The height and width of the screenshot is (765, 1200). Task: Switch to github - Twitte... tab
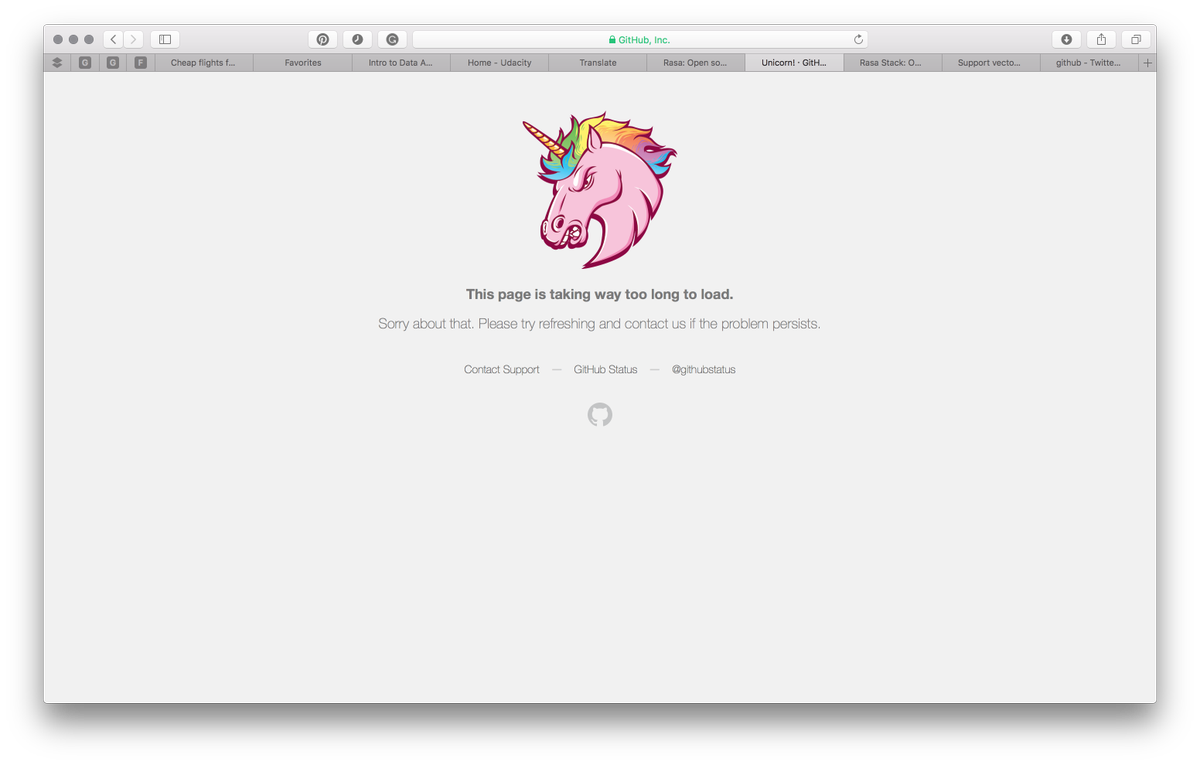pos(1089,62)
